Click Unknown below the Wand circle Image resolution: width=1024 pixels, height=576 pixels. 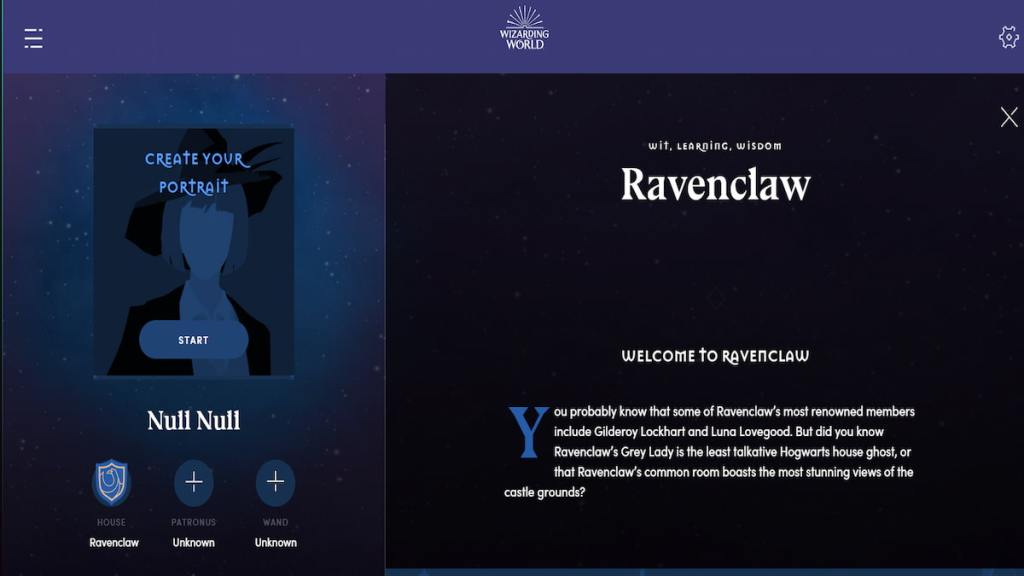click(275, 543)
